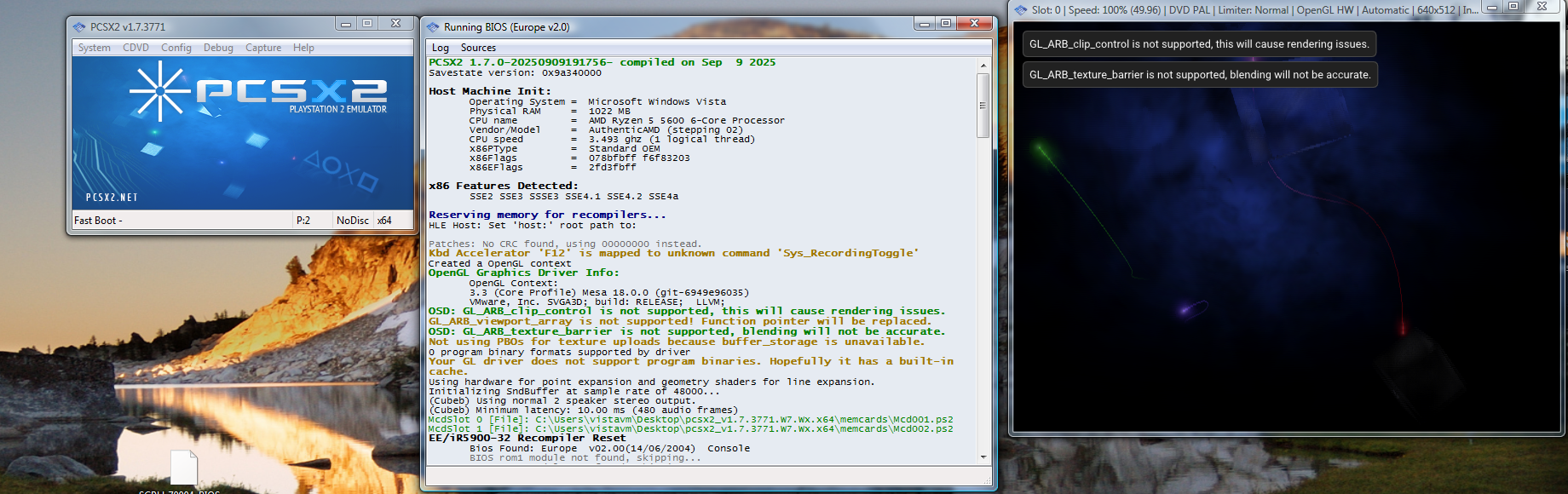Maximize the Running BIOS console window

point(946,24)
